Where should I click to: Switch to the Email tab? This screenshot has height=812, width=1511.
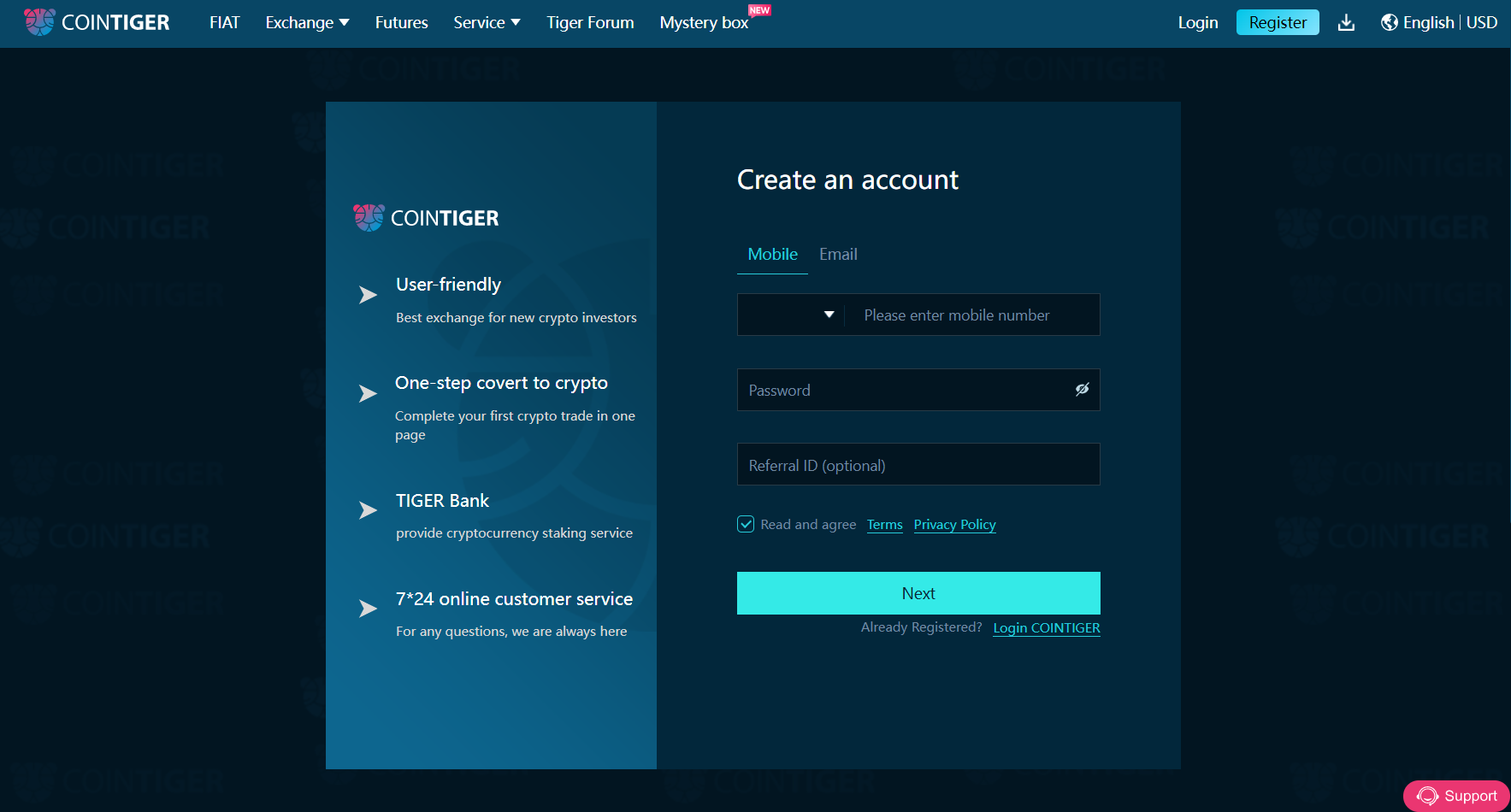(838, 254)
